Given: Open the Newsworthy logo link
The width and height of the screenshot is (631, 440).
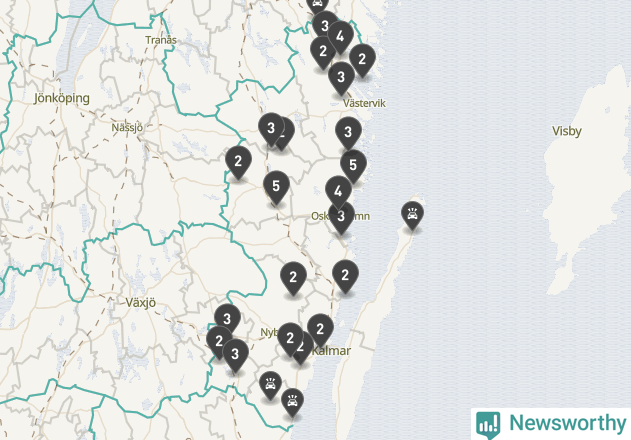Looking at the screenshot, I should [x=550, y=423].
